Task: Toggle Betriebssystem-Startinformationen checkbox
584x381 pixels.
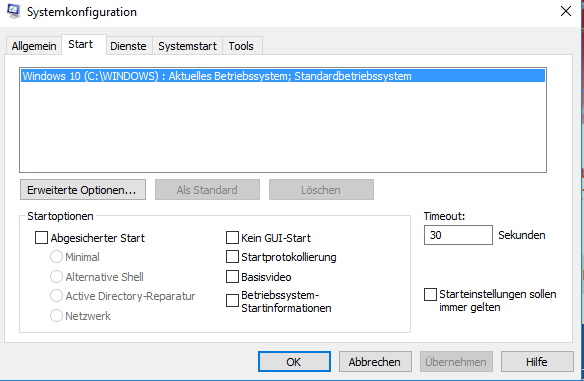Action: tap(232, 301)
